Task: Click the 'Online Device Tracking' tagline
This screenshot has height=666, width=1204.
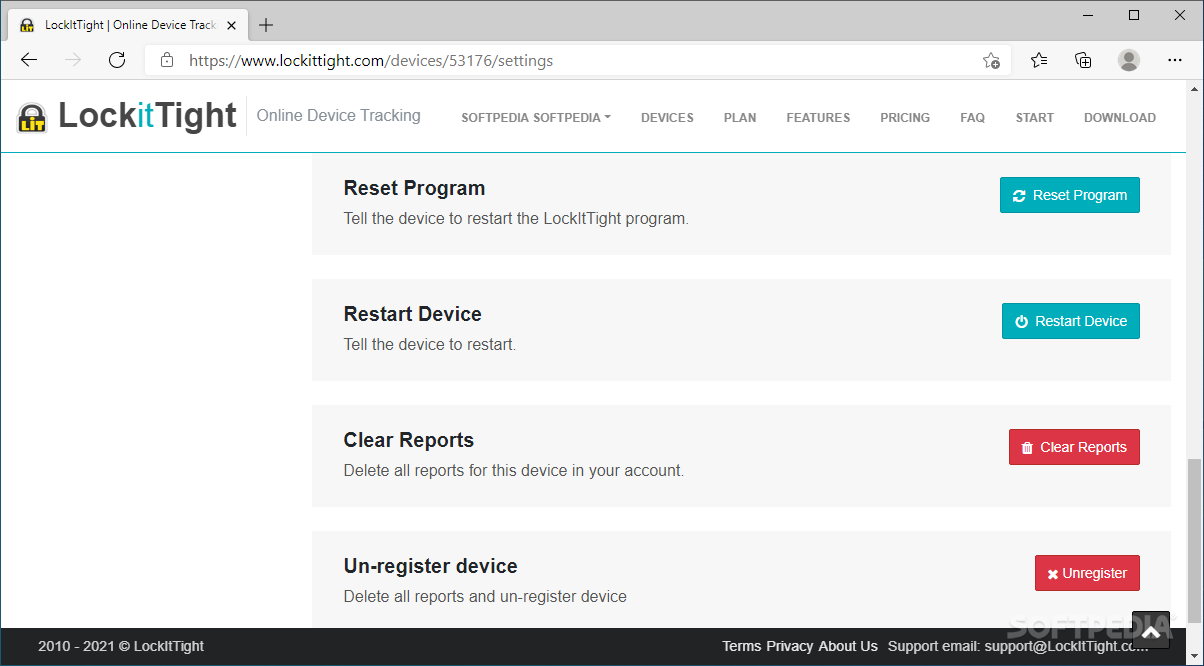Action: [x=339, y=115]
